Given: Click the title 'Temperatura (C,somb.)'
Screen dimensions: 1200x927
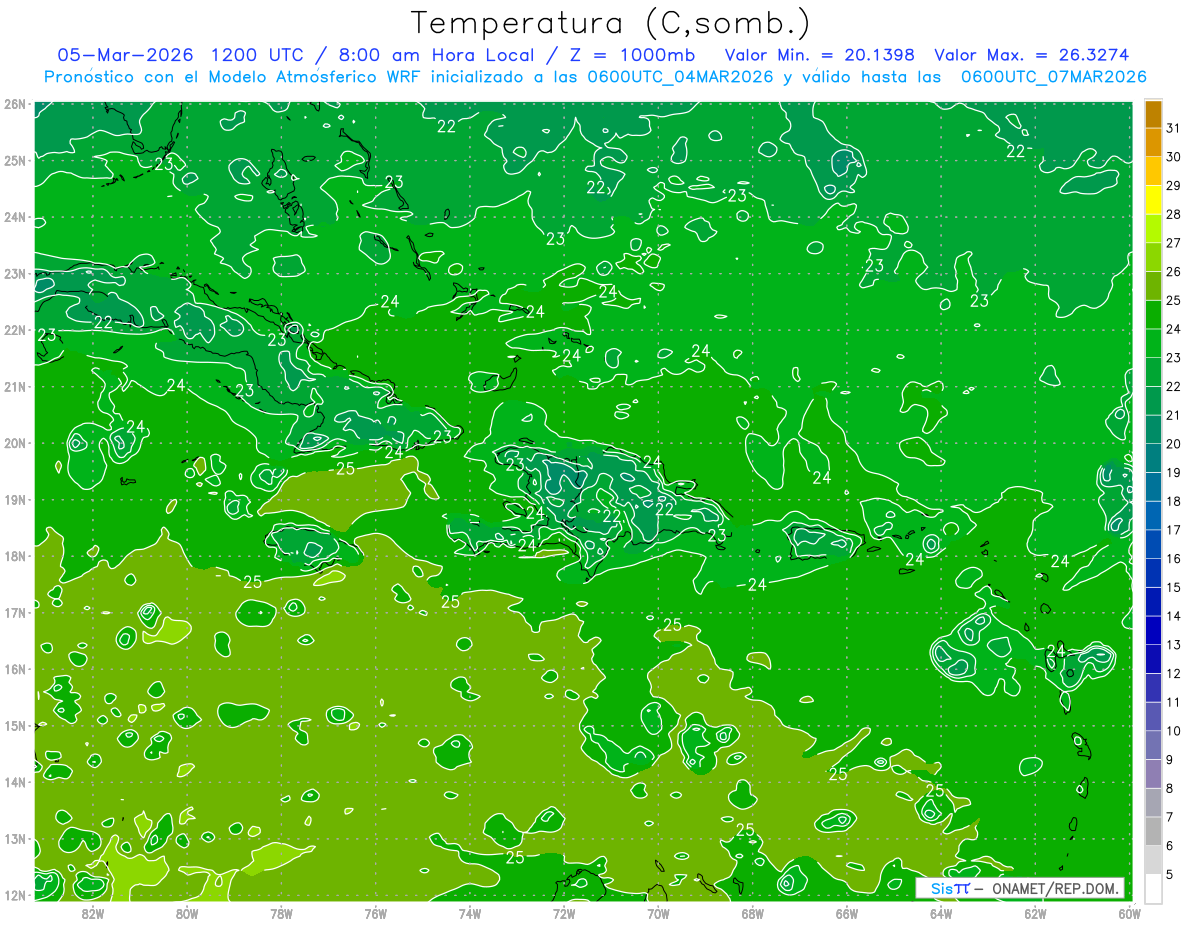Looking at the screenshot, I should point(611,23).
